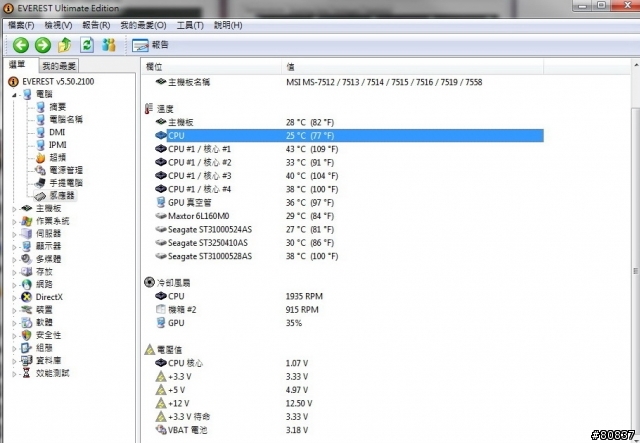Select DMI in the tree
The image size is (640, 443).
[57, 132]
